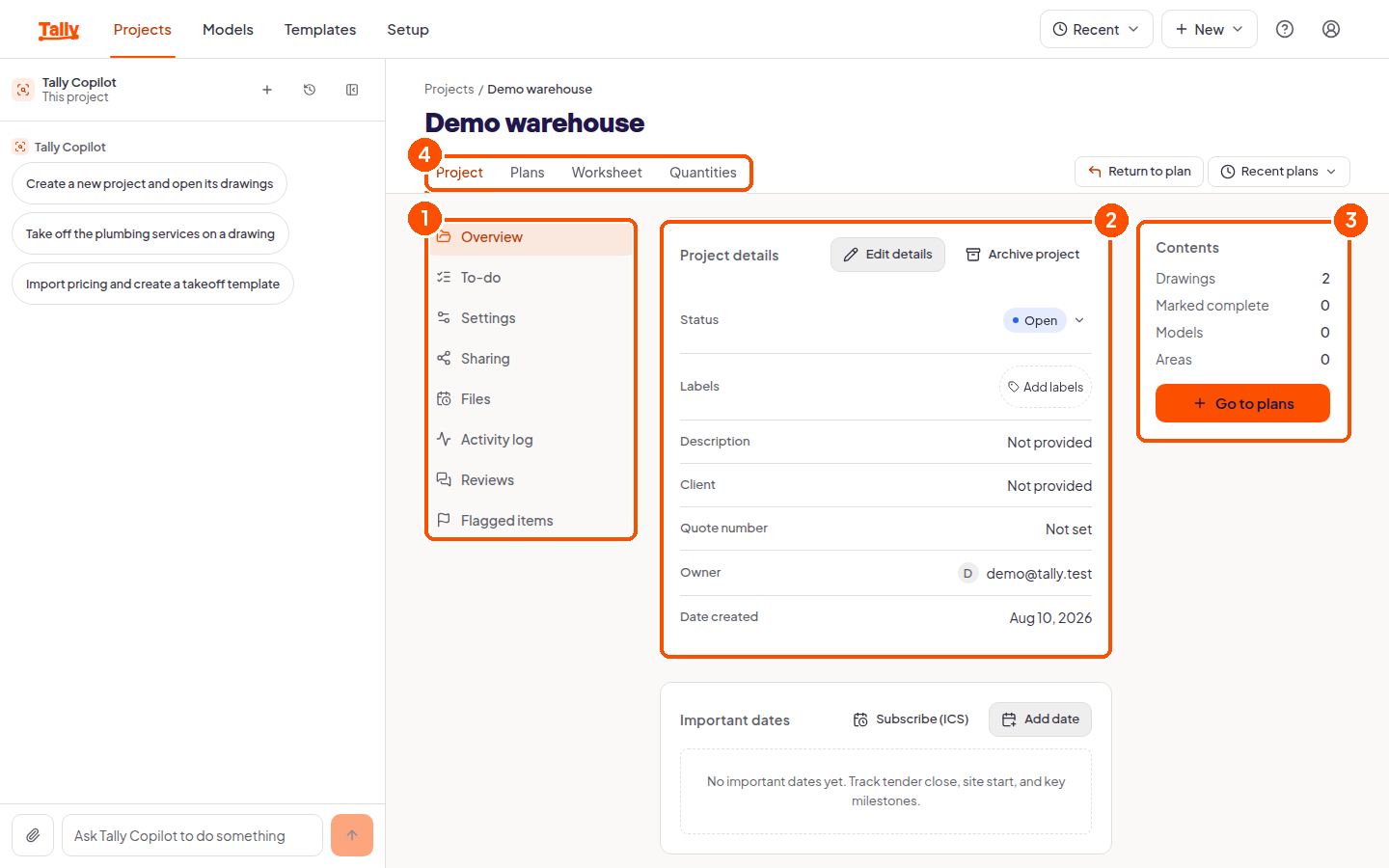Image resolution: width=1389 pixels, height=868 pixels.
Task: Click the Drawings count row
Action: tap(1242, 279)
